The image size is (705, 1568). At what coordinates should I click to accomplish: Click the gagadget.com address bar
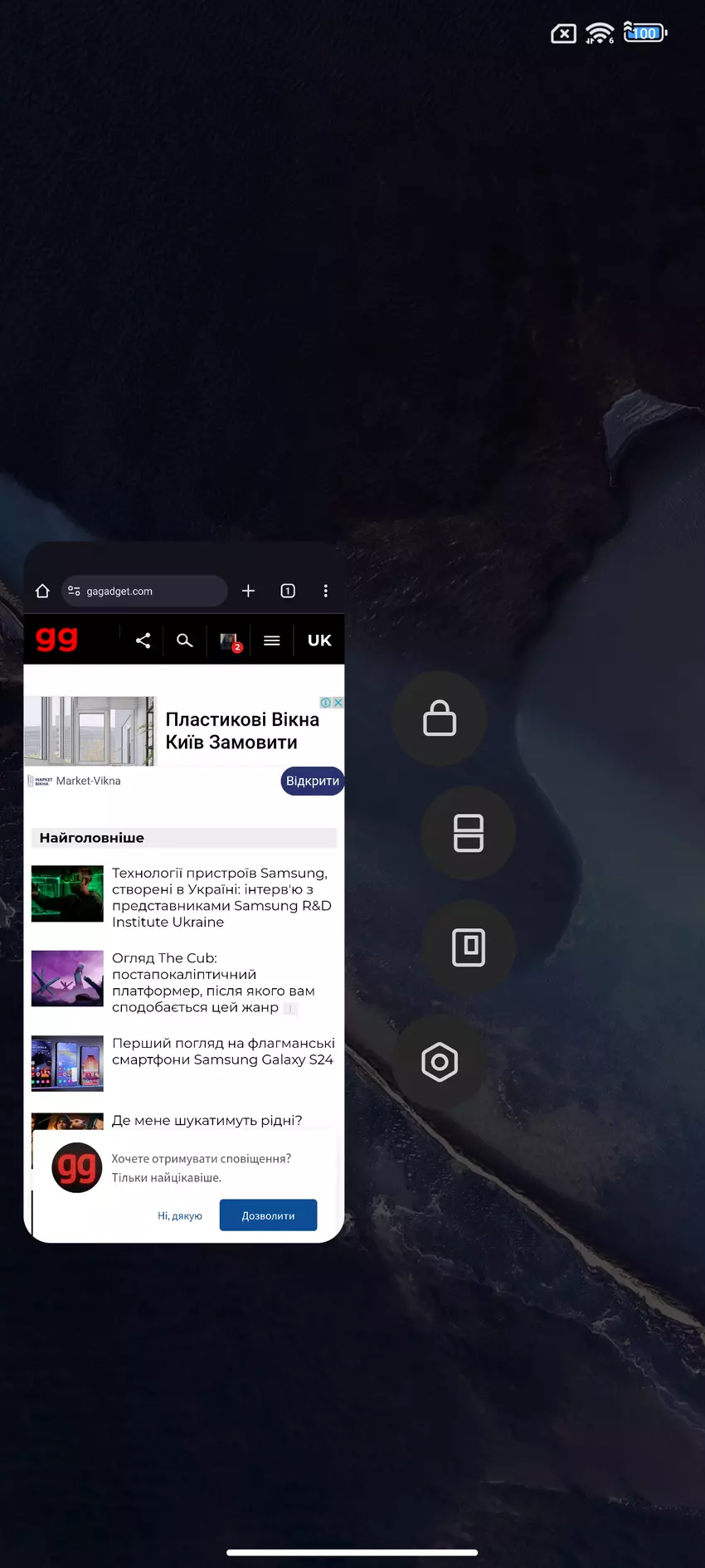pos(145,591)
